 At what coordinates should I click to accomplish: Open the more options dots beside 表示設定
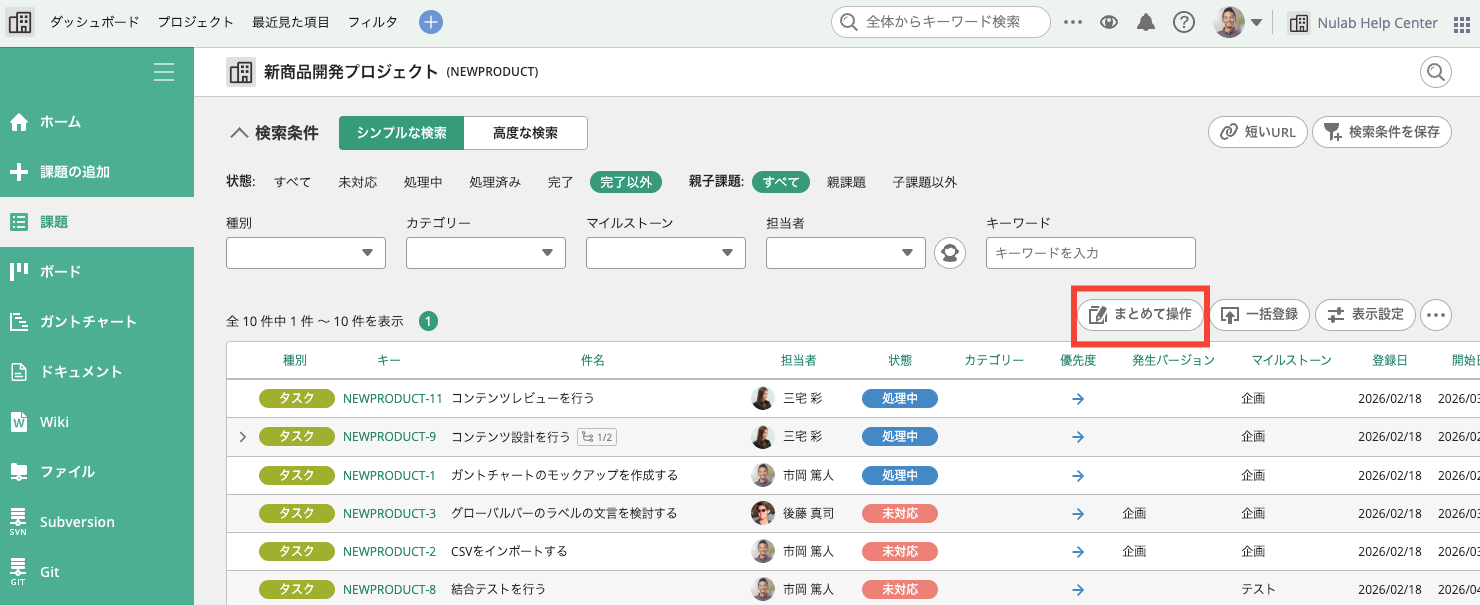(1436, 315)
